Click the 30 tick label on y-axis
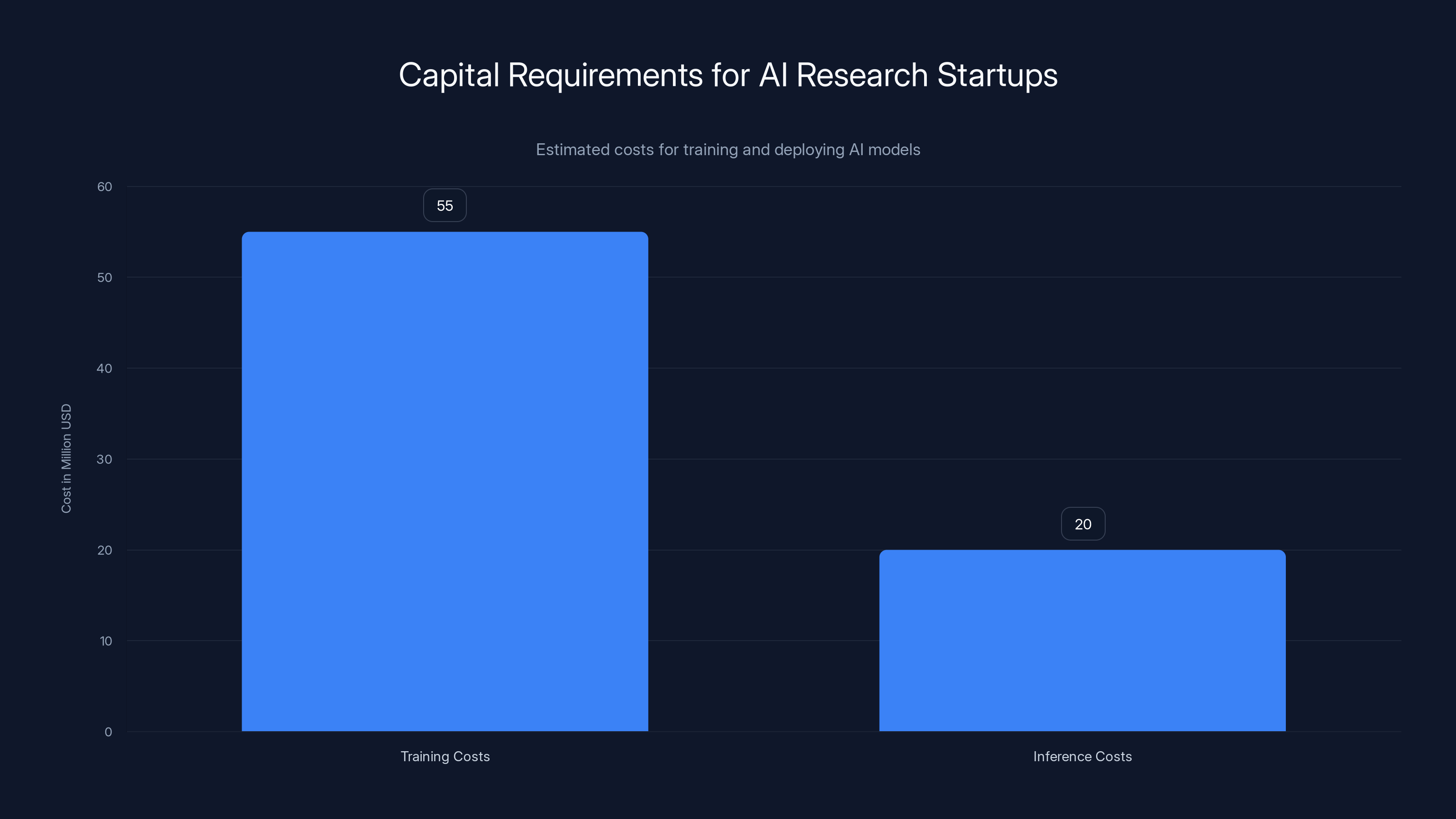Image resolution: width=1456 pixels, height=819 pixels. click(105, 459)
